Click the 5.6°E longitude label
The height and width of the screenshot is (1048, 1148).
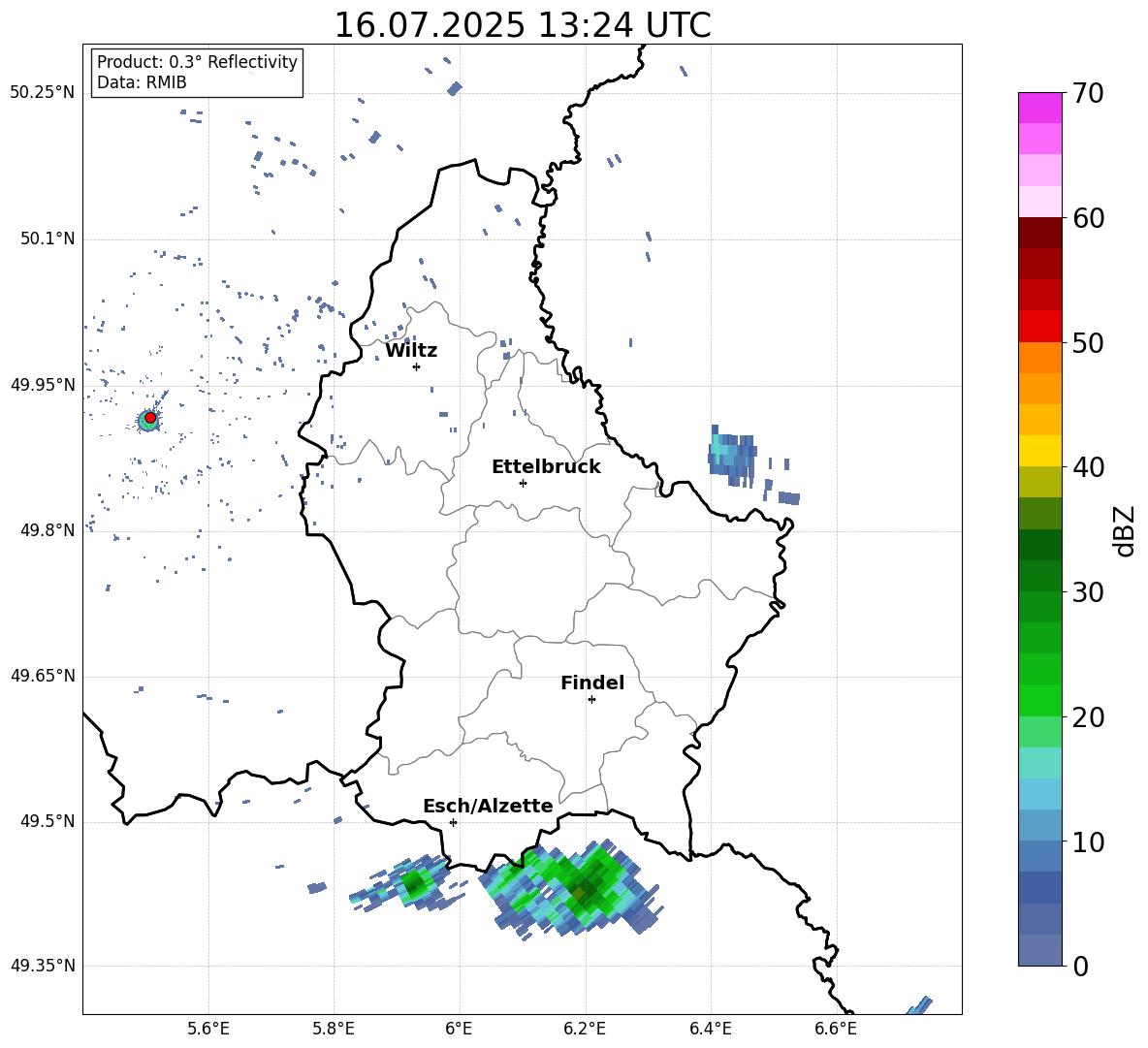tap(208, 1029)
